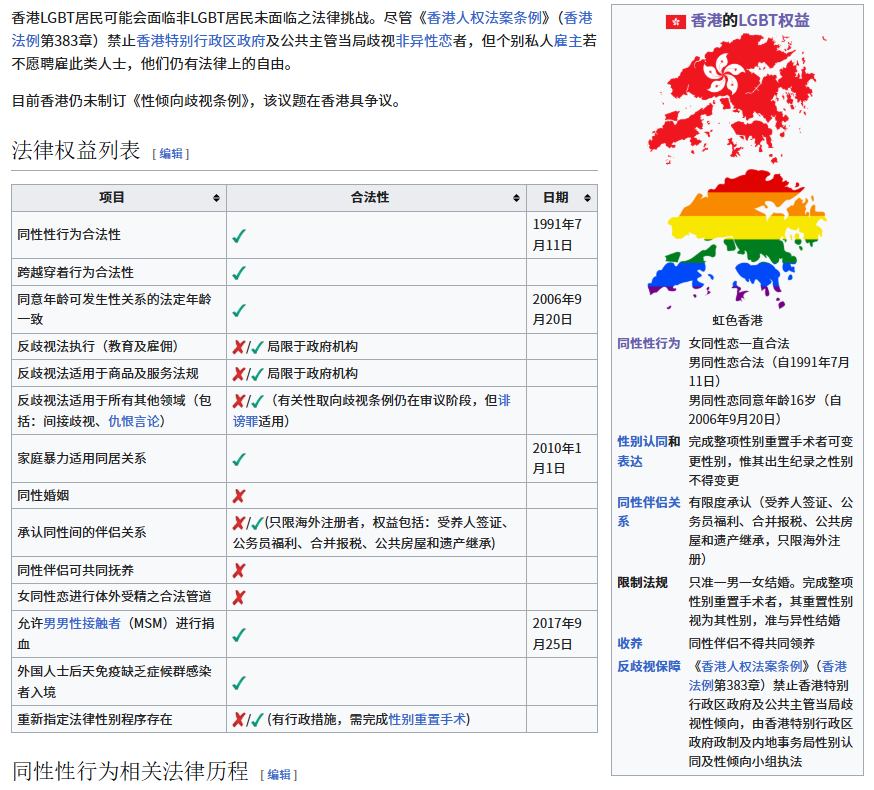Follow the 非异性恋 link
Screen dimensions: 874x790
click(424, 41)
